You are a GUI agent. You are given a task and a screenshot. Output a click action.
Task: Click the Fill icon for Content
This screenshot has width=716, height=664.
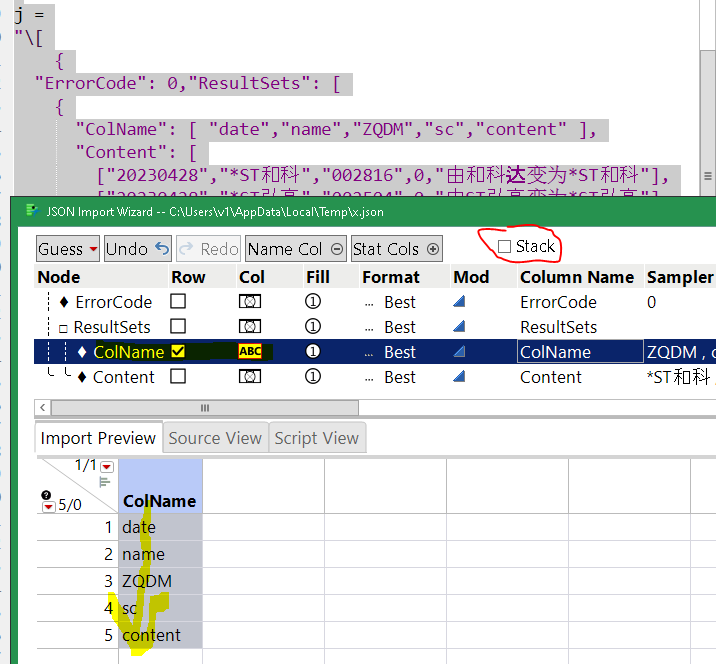point(313,376)
